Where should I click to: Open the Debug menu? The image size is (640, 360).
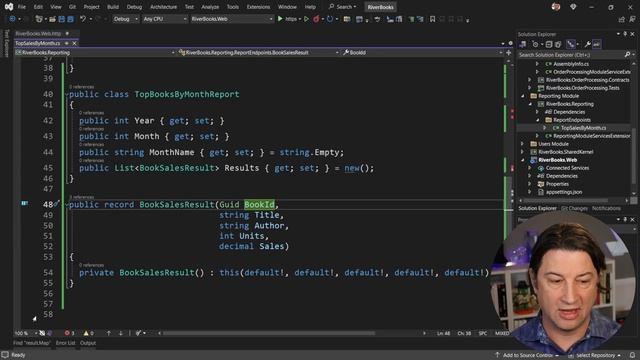[x=134, y=7]
